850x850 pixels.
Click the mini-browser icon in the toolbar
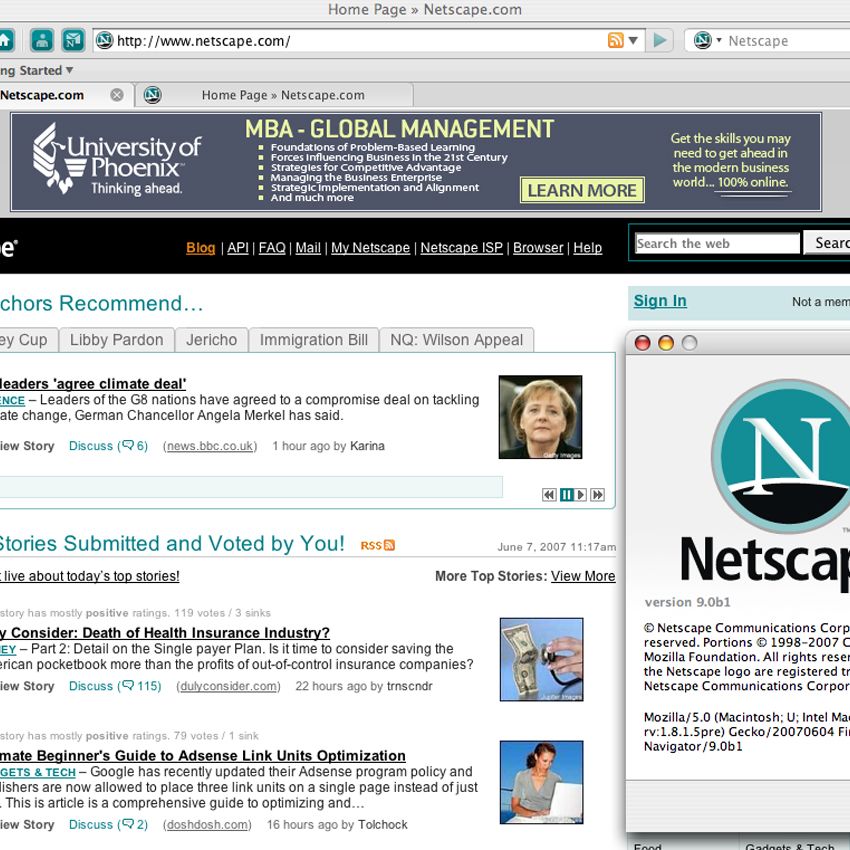pos(70,40)
